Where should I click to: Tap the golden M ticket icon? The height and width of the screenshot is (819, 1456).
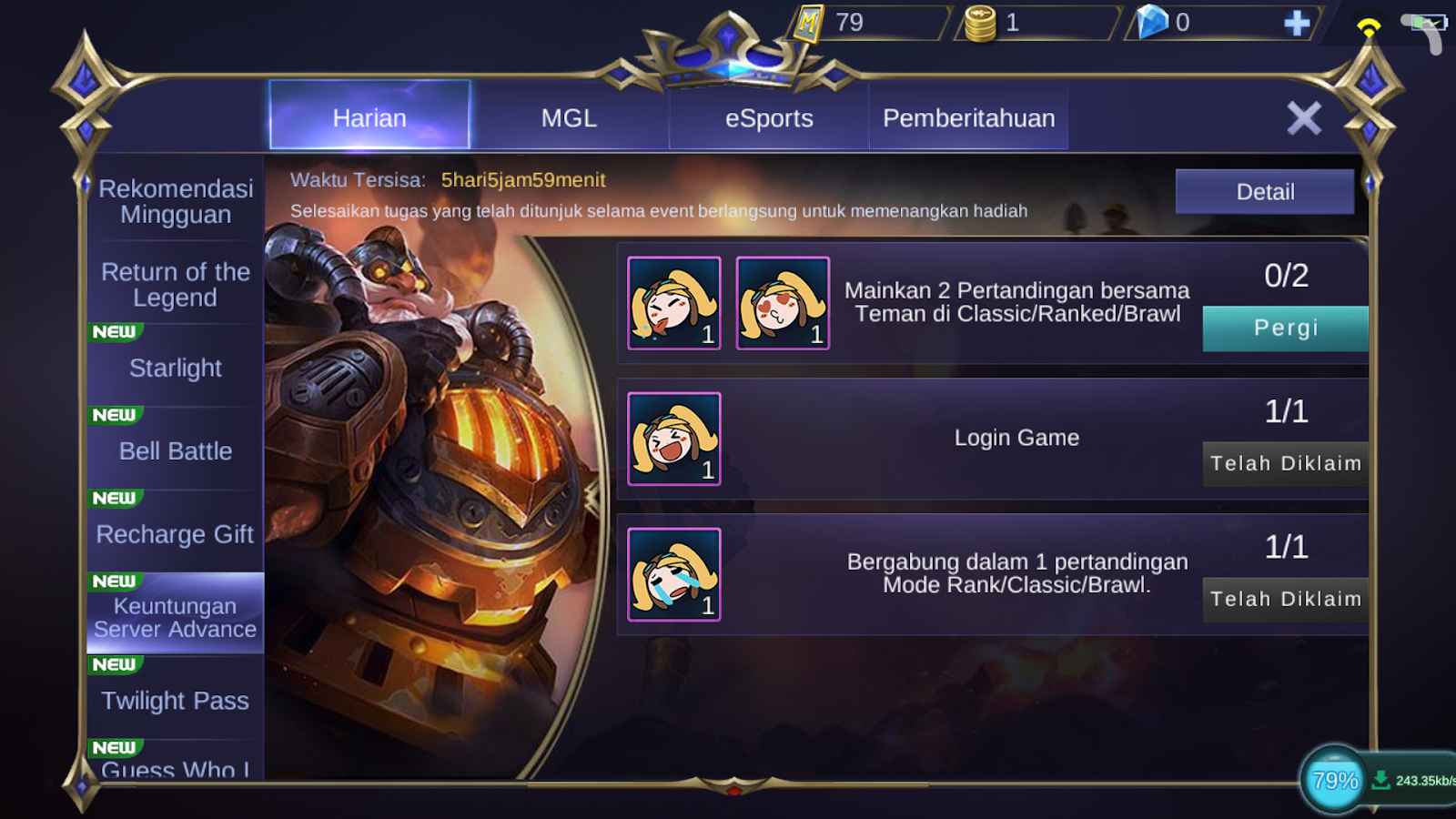[x=808, y=23]
